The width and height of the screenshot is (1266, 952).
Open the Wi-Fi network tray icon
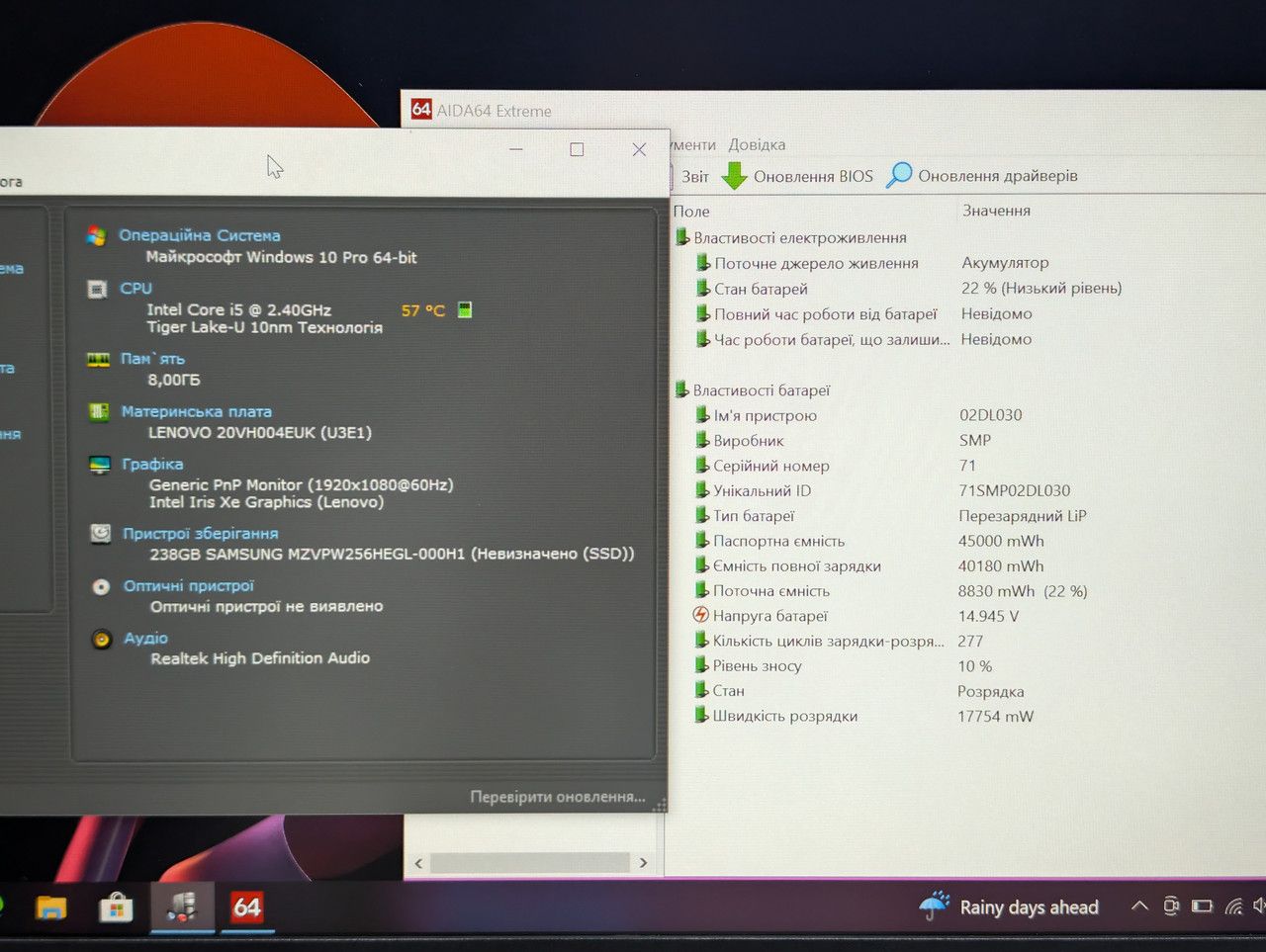coord(1233,906)
